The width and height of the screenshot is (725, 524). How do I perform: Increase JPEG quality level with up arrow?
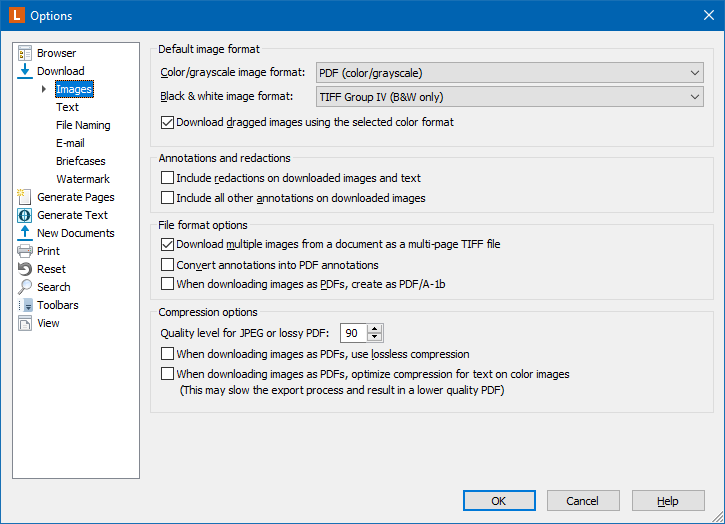(x=375, y=329)
